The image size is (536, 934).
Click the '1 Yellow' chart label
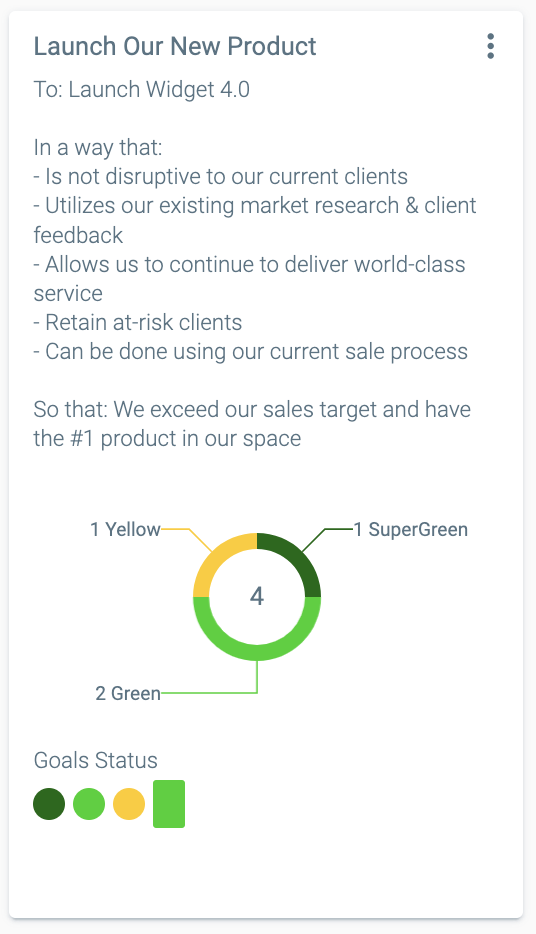[125, 529]
